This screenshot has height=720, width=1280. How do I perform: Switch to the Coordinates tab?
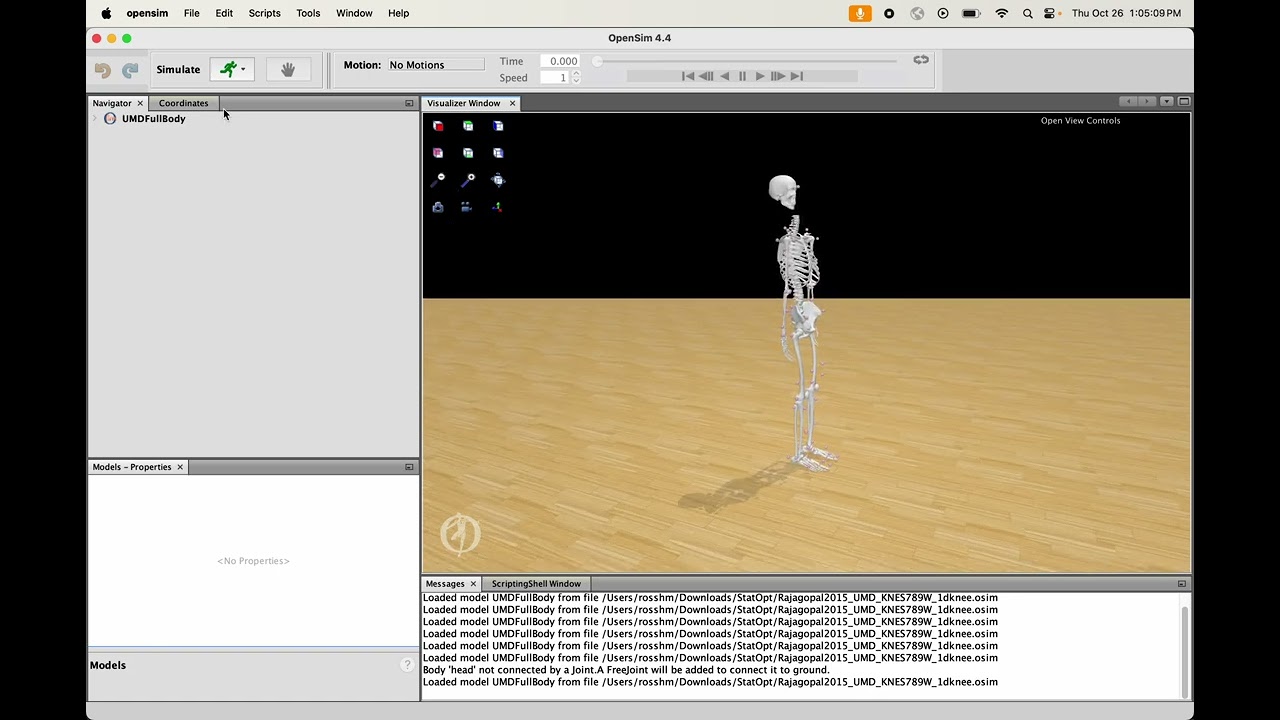click(183, 103)
